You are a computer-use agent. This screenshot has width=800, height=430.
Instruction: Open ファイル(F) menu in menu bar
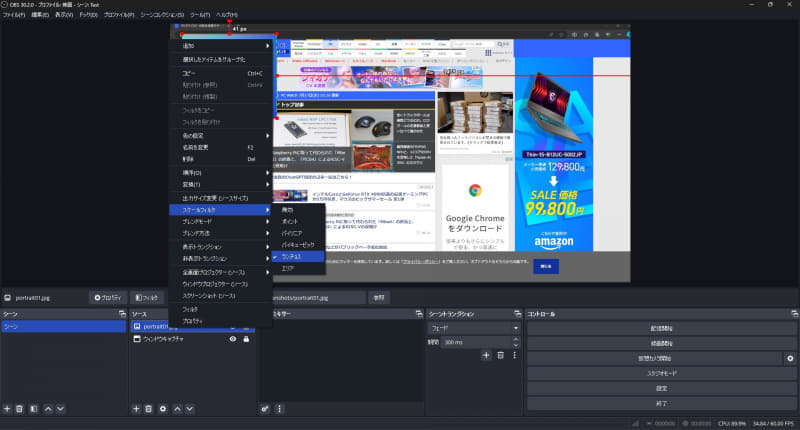[14, 15]
